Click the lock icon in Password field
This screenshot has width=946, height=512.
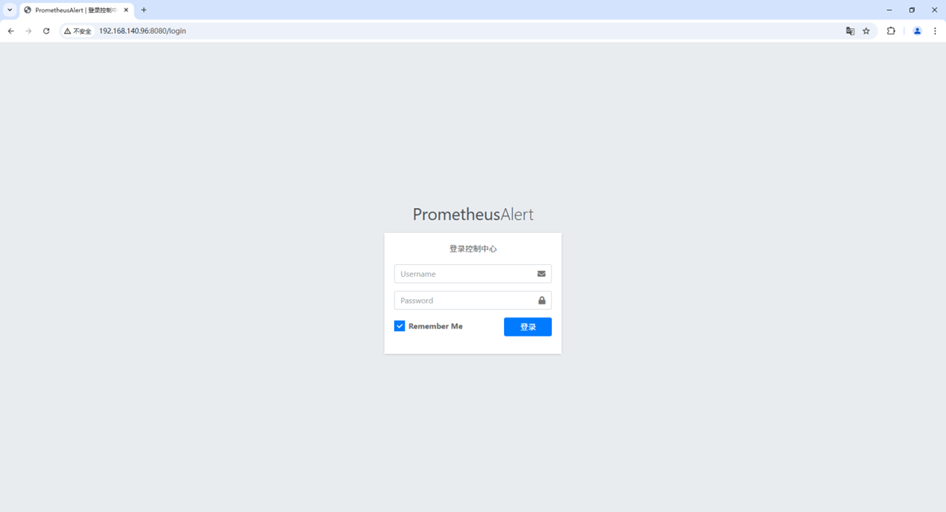coord(542,300)
